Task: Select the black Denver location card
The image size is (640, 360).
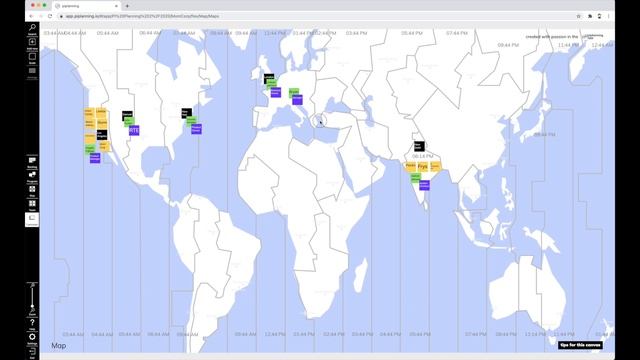Action: pos(127,115)
